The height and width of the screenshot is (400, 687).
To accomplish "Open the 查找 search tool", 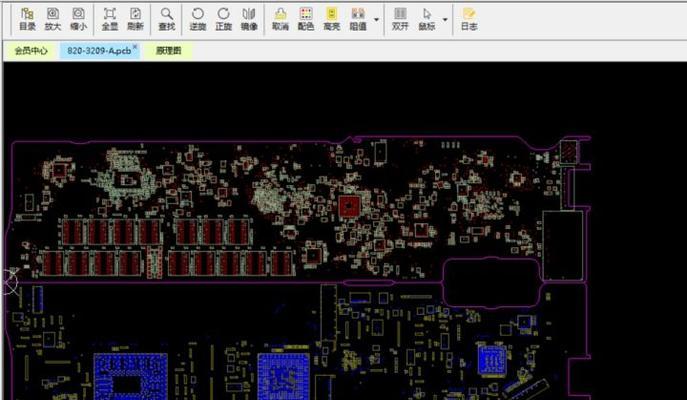I will click(166, 19).
